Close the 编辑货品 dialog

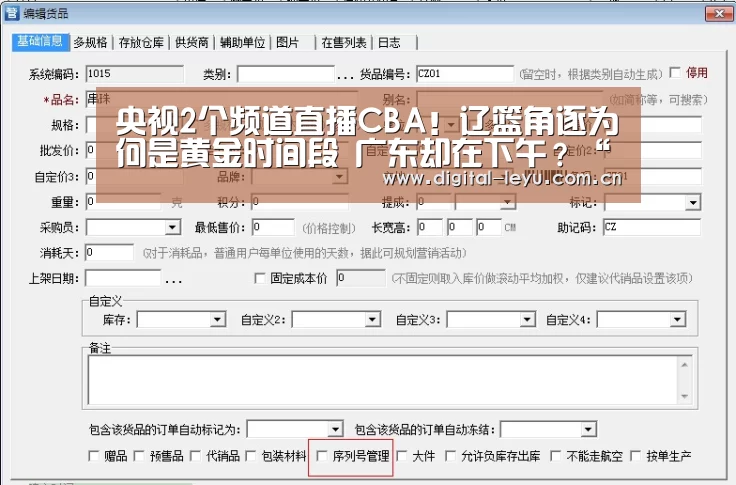[719, 14]
